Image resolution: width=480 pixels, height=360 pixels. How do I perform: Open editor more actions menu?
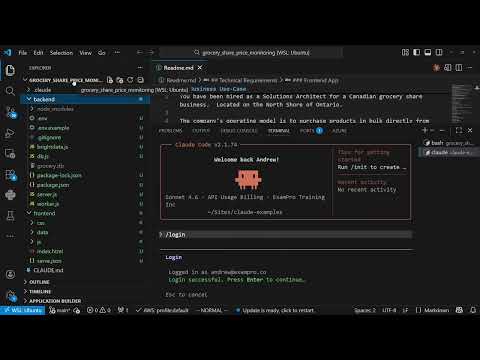click(470, 68)
